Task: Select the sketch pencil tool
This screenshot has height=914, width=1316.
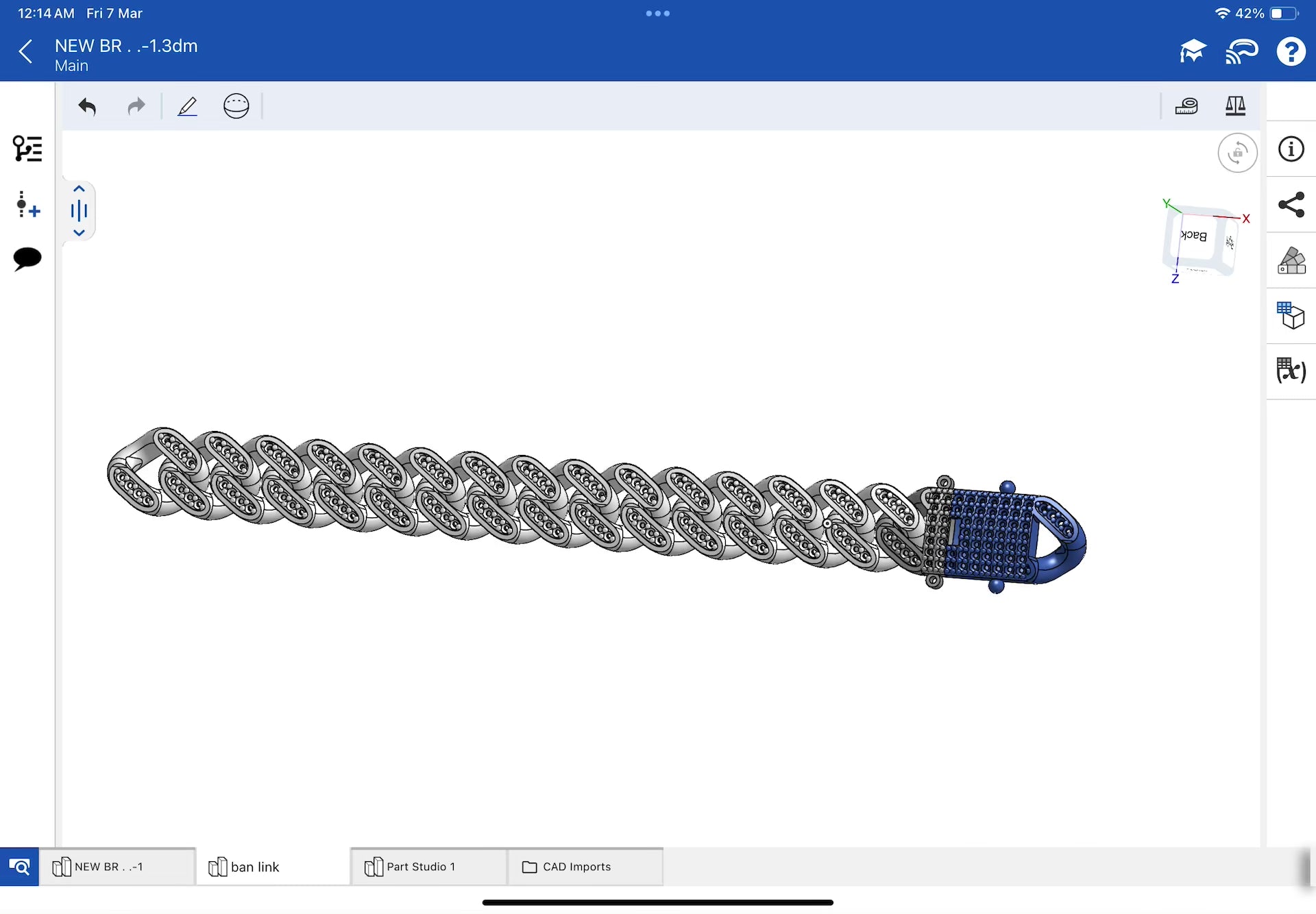Action: [187, 106]
